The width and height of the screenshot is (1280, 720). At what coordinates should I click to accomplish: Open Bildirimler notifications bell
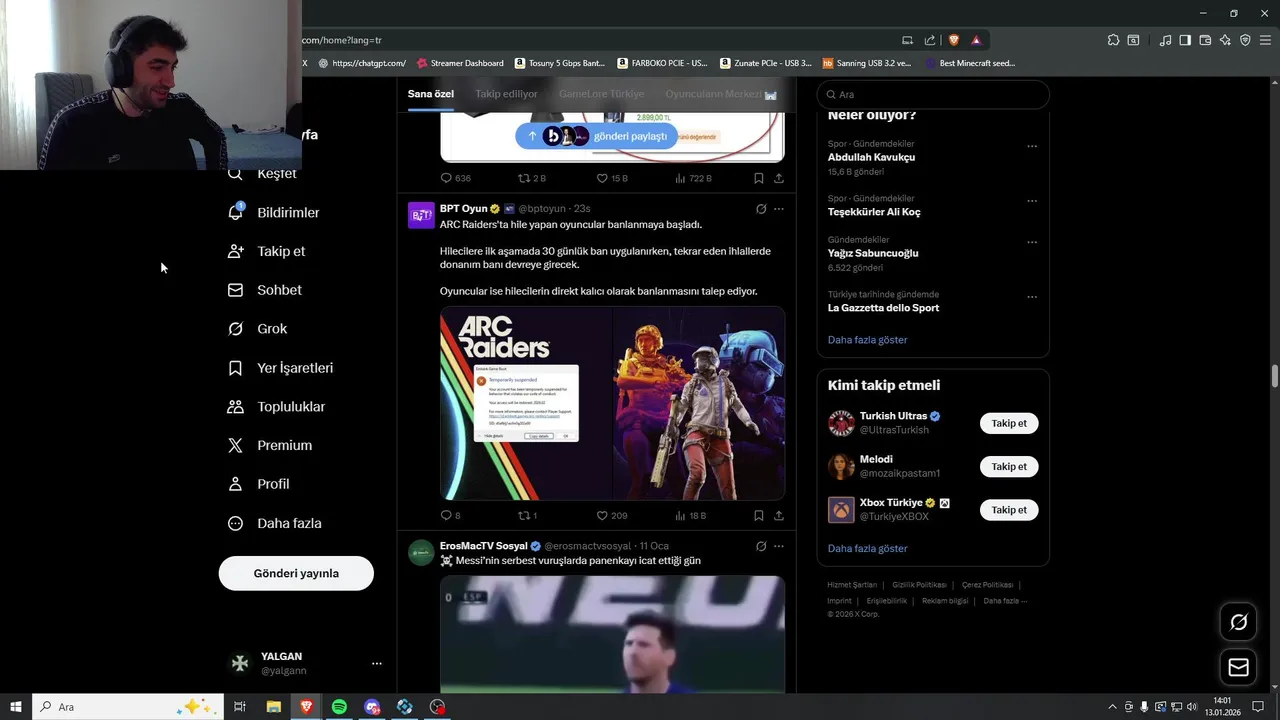235,212
